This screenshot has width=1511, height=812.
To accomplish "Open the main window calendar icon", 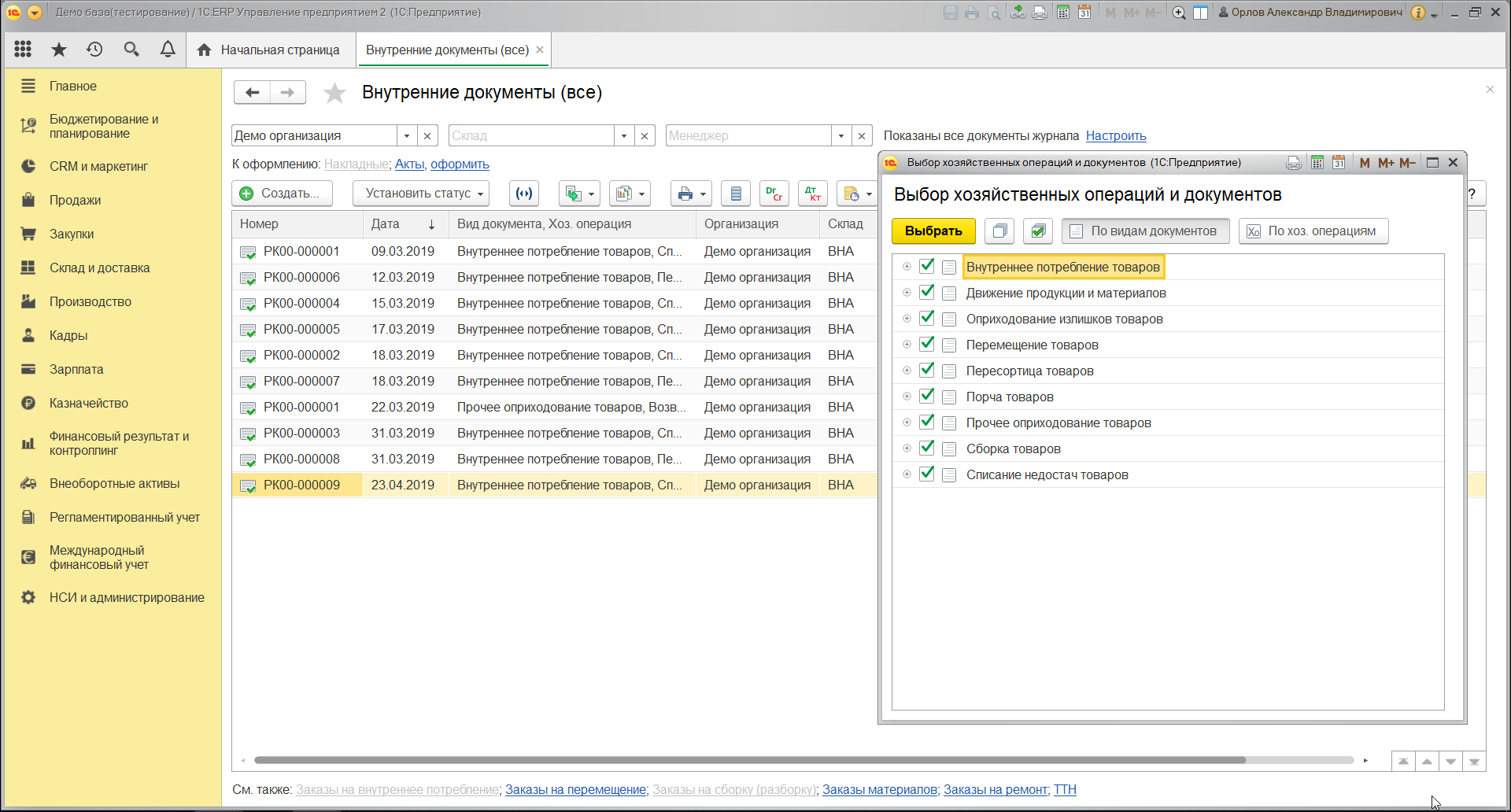I will point(1084,13).
